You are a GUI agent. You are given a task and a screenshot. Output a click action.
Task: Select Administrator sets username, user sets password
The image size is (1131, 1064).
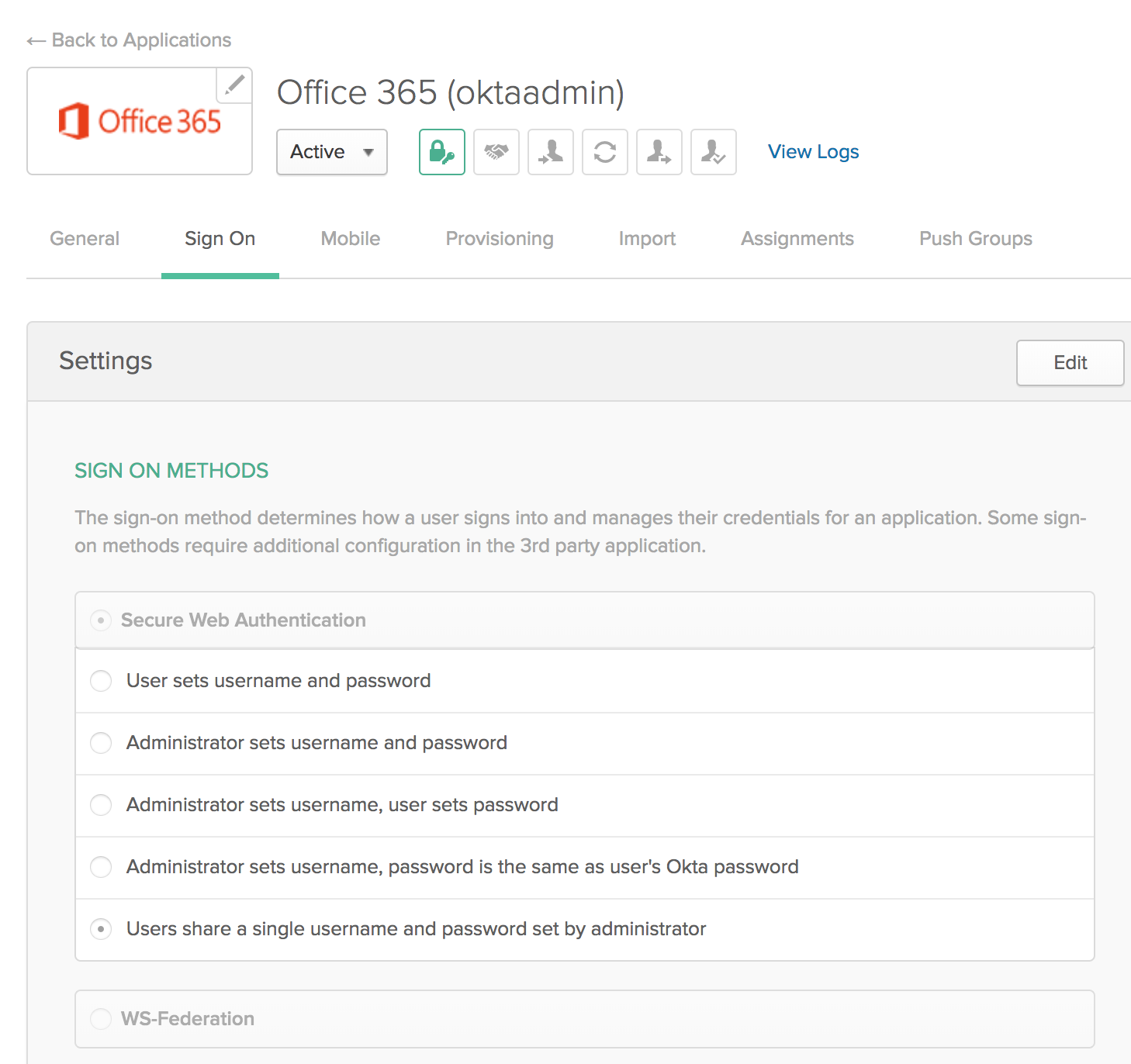point(101,805)
